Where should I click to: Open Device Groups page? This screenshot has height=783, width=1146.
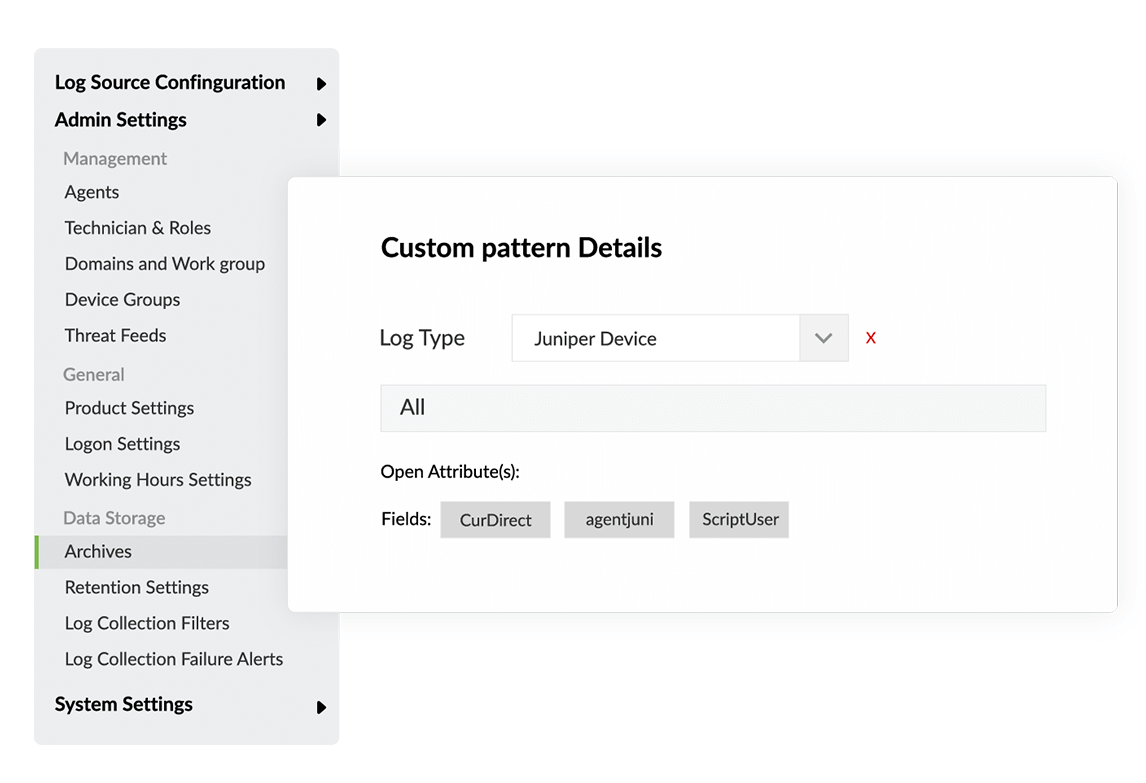pyautogui.click(x=122, y=300)
